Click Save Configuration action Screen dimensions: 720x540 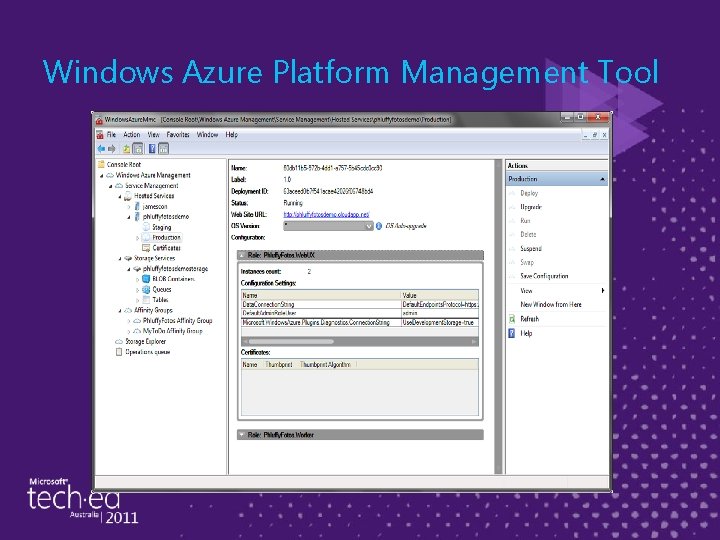tap(544, 276)
